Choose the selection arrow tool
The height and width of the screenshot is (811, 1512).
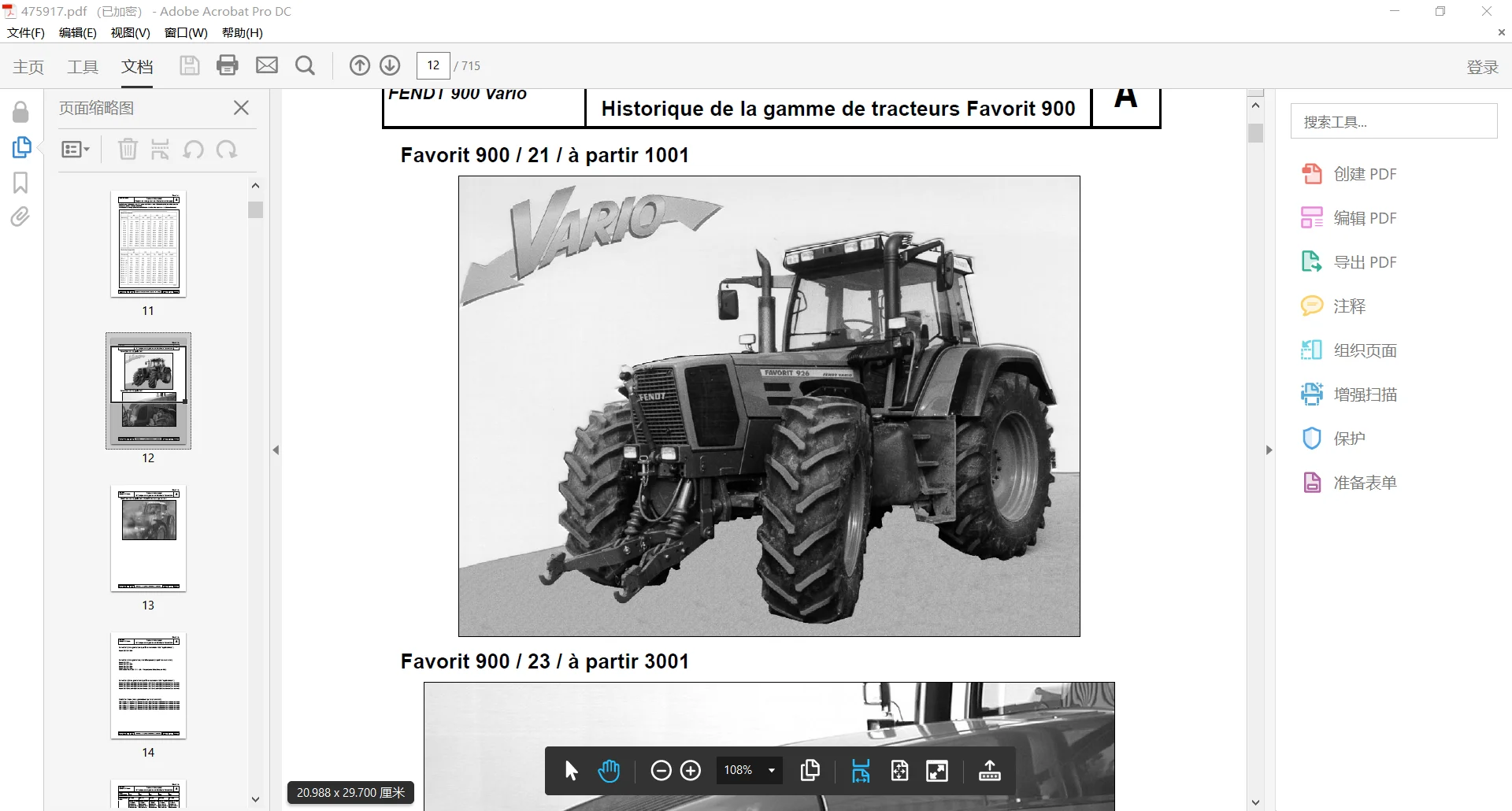click(x=572, y=771)
